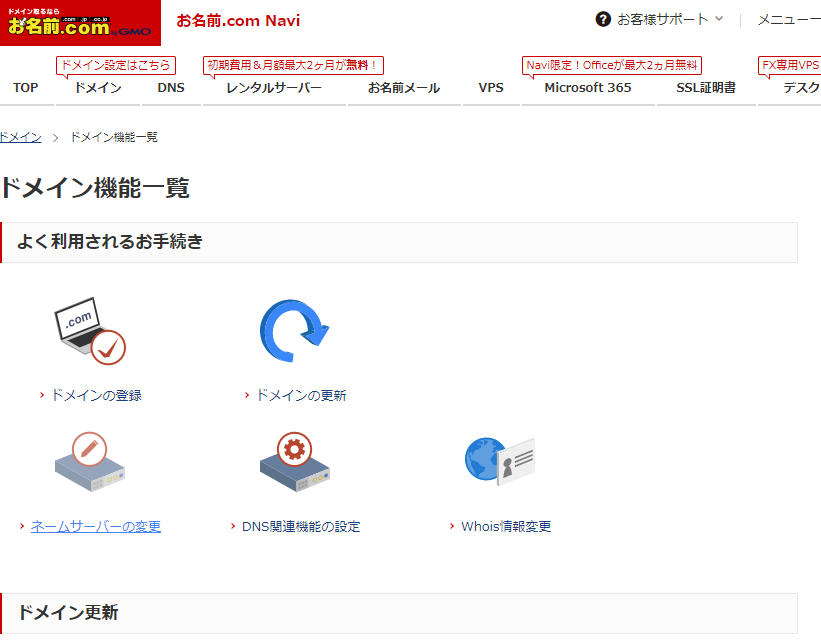The image size is (821, 640).
Task: Click the laptop .com domain registration icon
Action: (90, 331)
